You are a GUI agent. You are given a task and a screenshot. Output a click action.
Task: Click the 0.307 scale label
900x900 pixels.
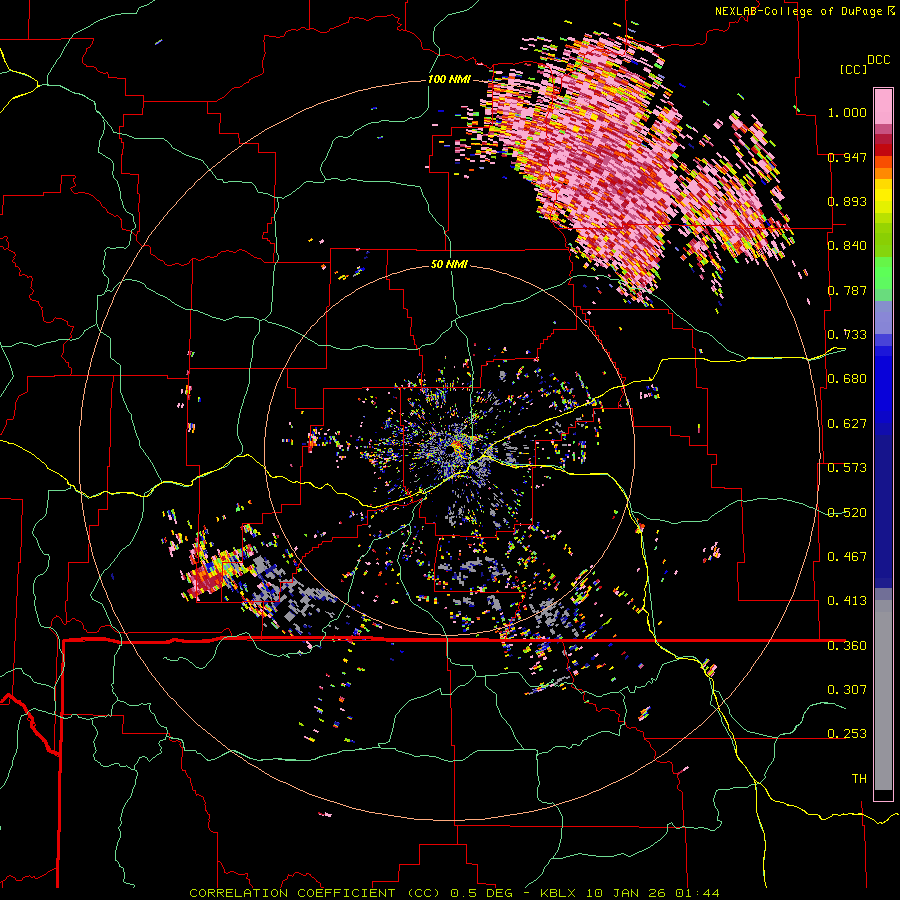[847, 690]
